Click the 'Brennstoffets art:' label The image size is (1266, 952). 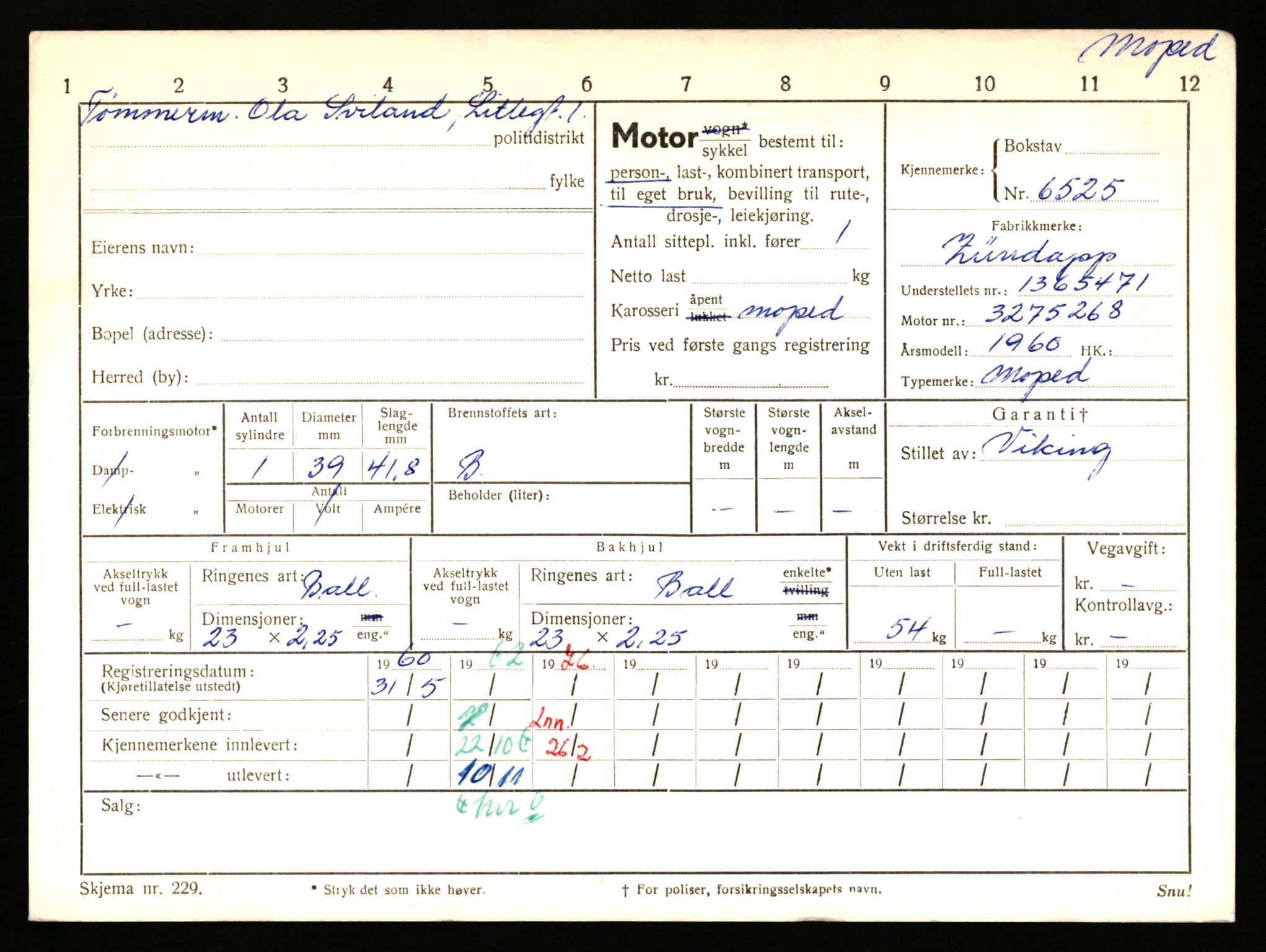[x=502, y=413]
